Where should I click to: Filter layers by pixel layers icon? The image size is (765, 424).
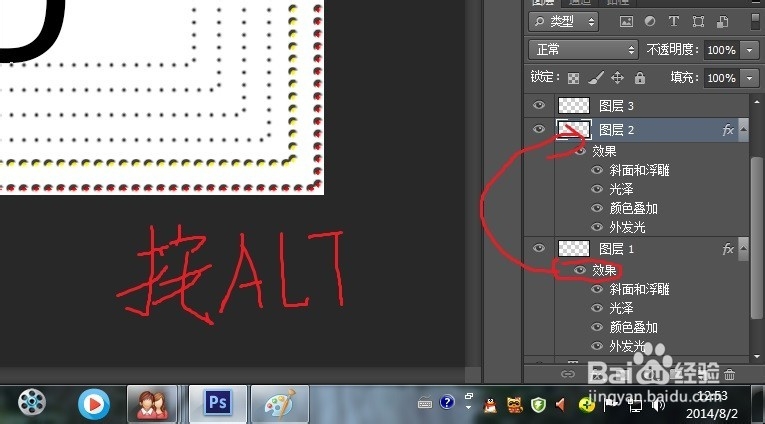626,21
